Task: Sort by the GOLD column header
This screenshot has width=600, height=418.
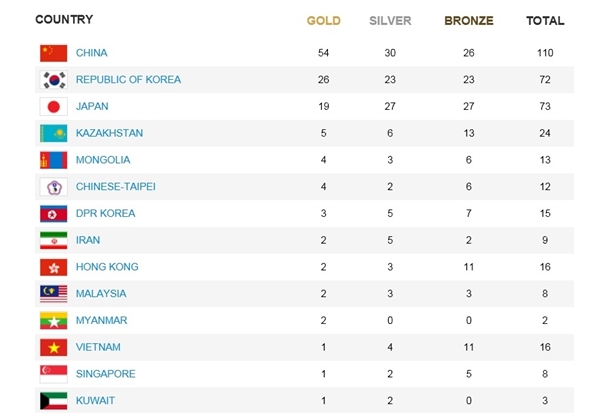Action: pos(323,20)
